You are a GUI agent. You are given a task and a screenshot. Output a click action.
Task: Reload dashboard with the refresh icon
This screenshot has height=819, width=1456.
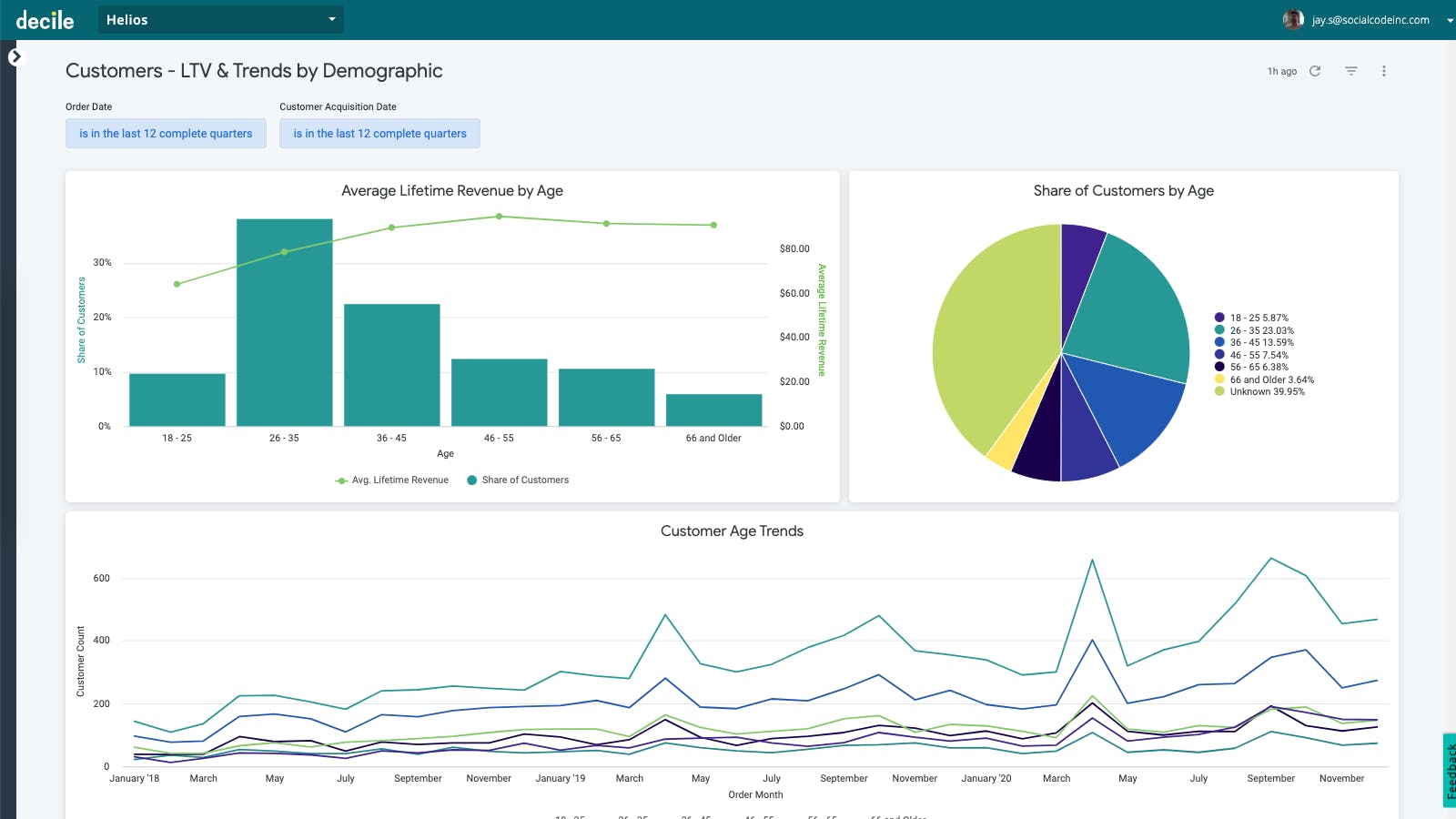pos(1315,71)
